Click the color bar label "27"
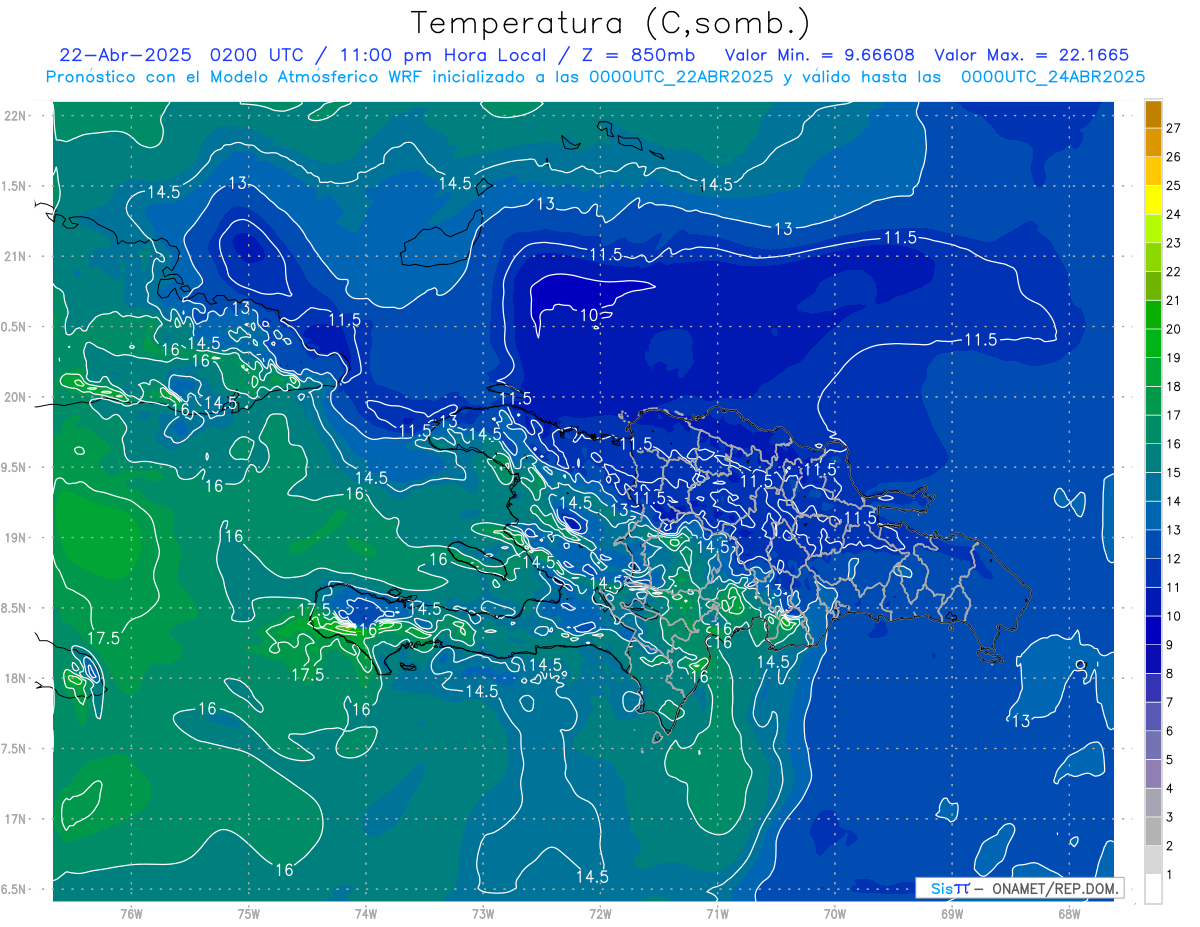This screenshot has height=927, width=1200. [1173, 128]
